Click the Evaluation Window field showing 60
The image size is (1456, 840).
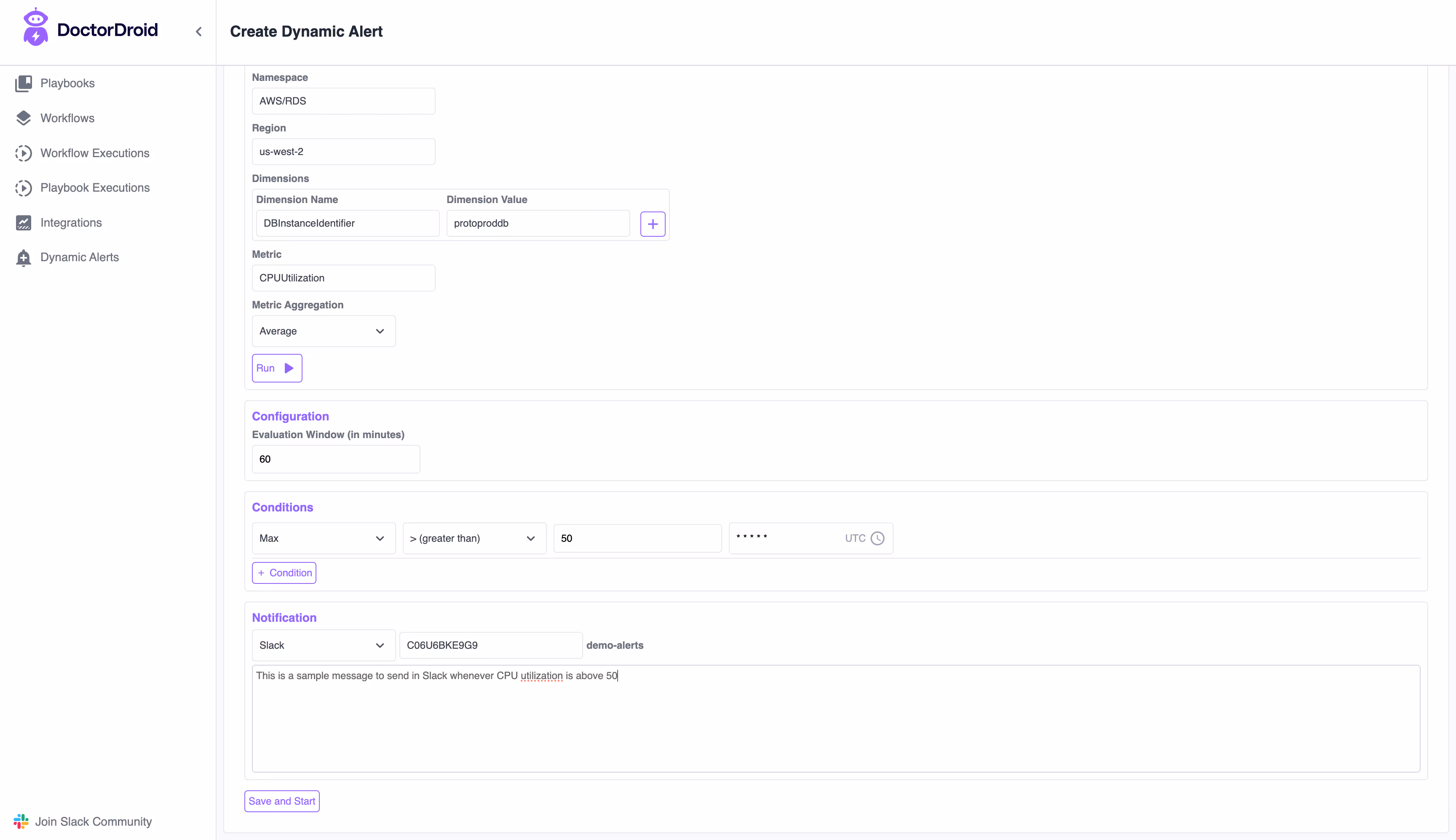click(336, 459)
